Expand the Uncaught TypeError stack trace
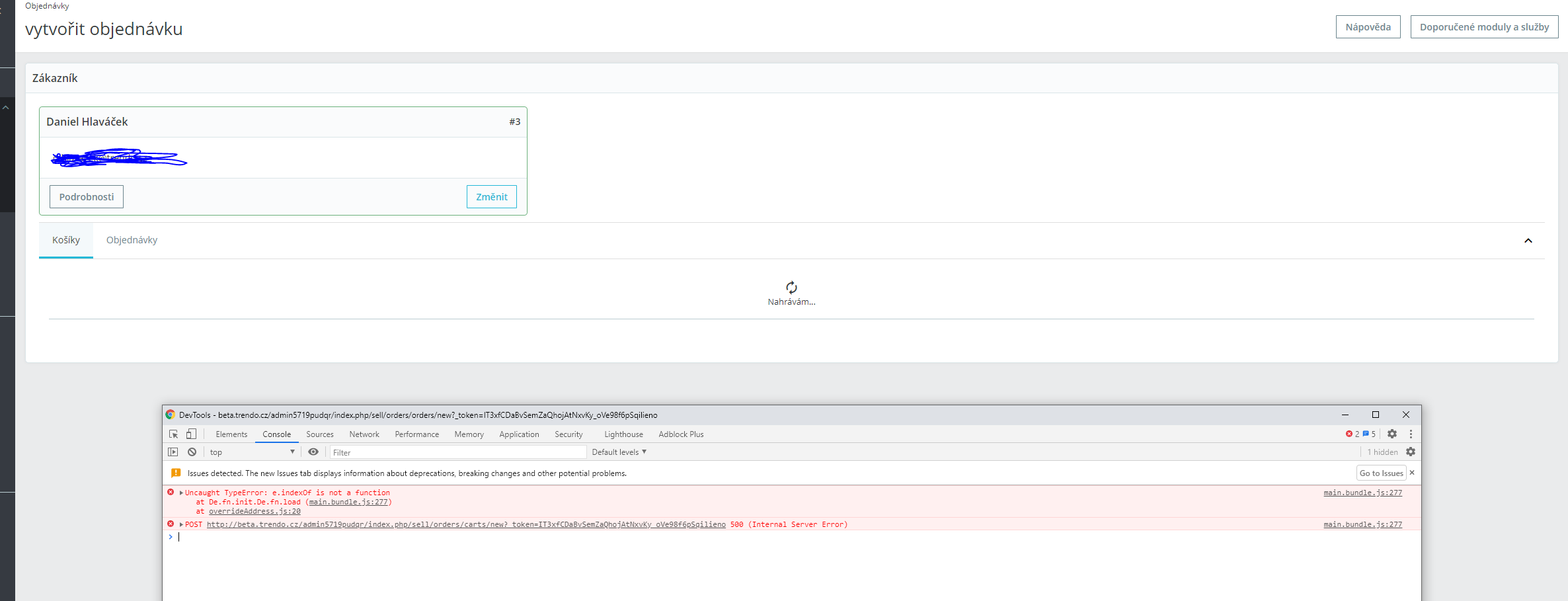This screenshot has width=1568, height=601. pyautogui.click(x=181, y=493)
